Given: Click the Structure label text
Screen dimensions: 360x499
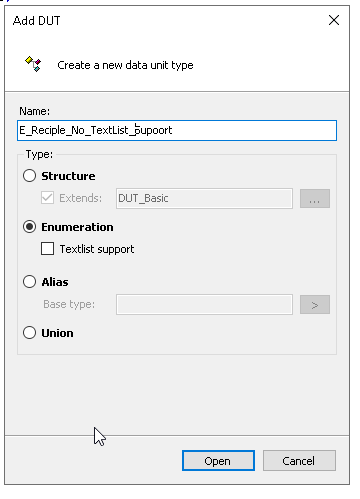Looking at the screenshot, I should (68, 176).
